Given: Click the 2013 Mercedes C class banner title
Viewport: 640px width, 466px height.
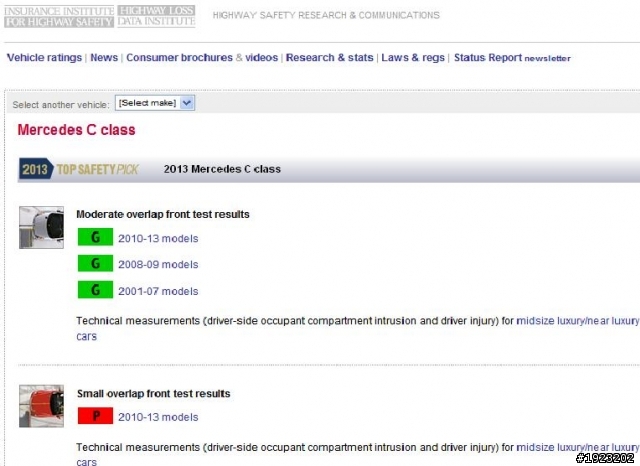Looking at the screenshot, I should coord(222,169).
